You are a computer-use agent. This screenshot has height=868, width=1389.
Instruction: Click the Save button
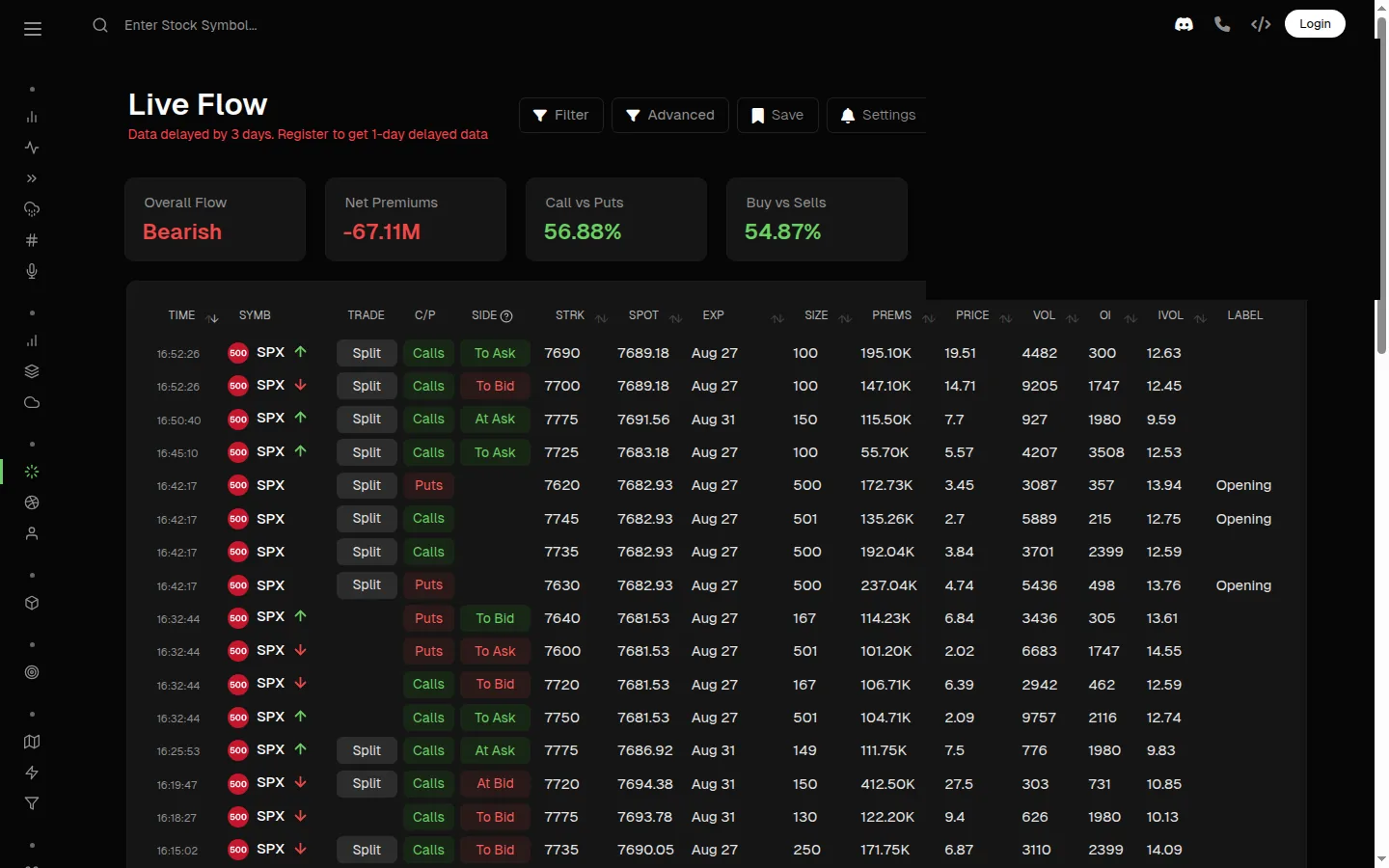[777, 115]
